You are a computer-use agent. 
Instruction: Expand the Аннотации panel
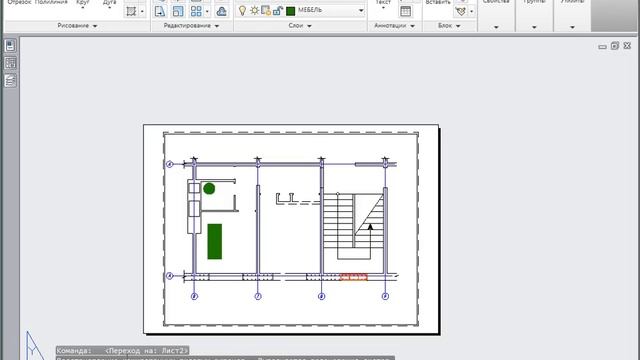coord(394,26)
